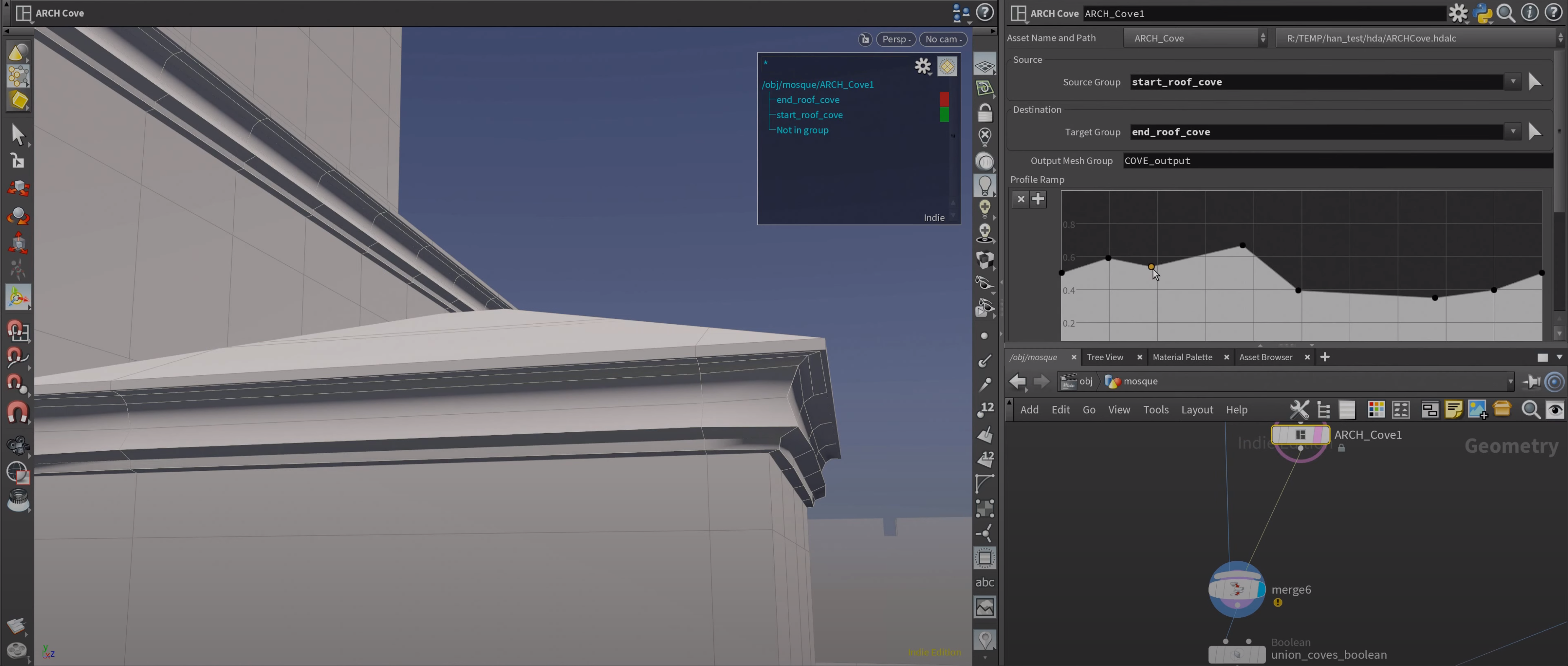The height and width of the screenshot is (666, 1568).
Task: Click the Output Mesh Group text field
Action: [1337, 161]
